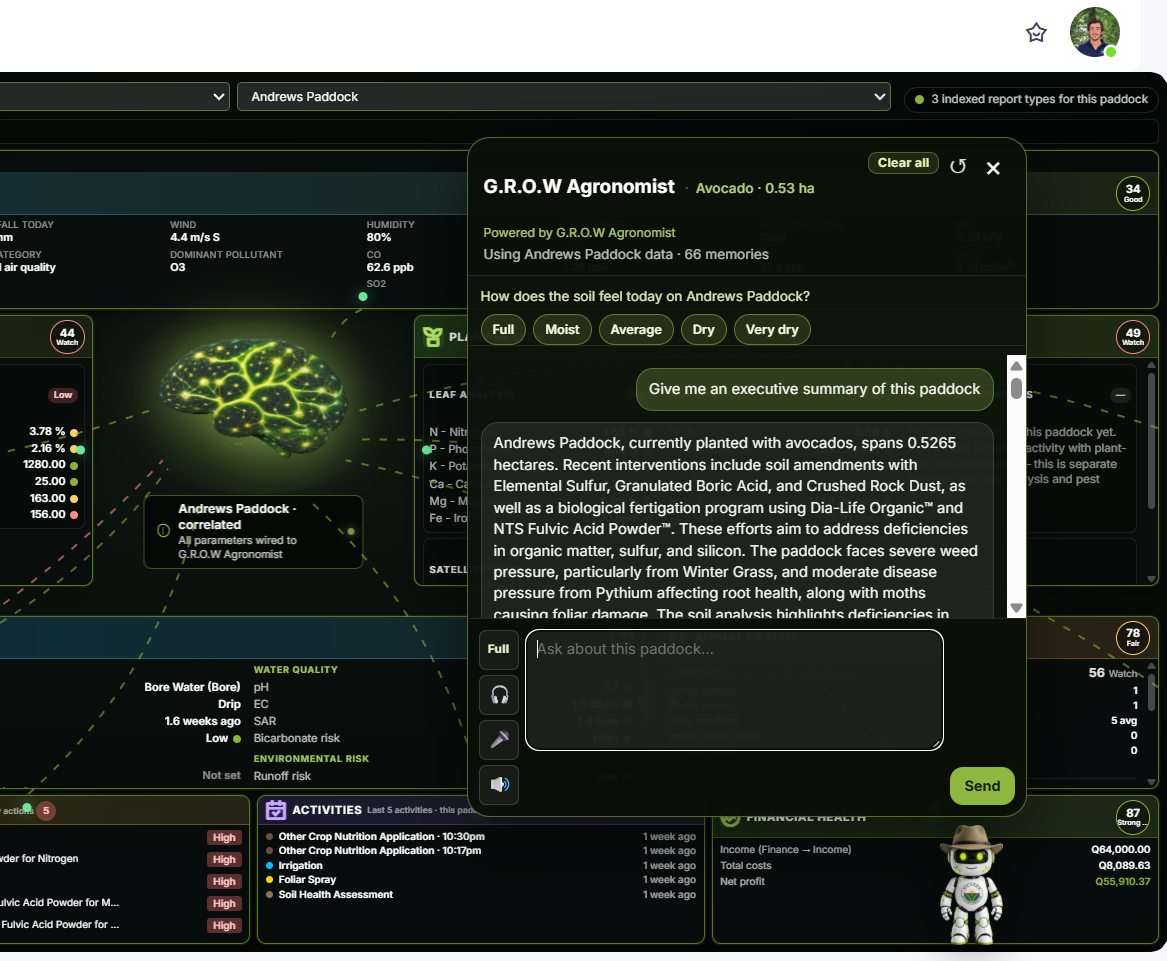This screenshot has height=961, width=1167.
Task: Click the 44 Watch score badge
Action: (x=67, y=337)
